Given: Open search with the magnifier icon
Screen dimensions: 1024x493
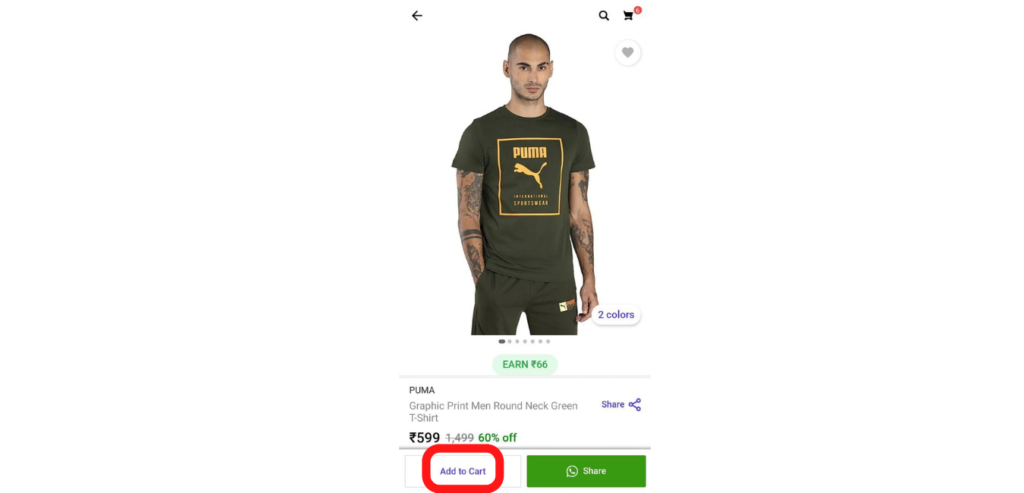Looking at the screenshot, I should click(x=603, y=16).
